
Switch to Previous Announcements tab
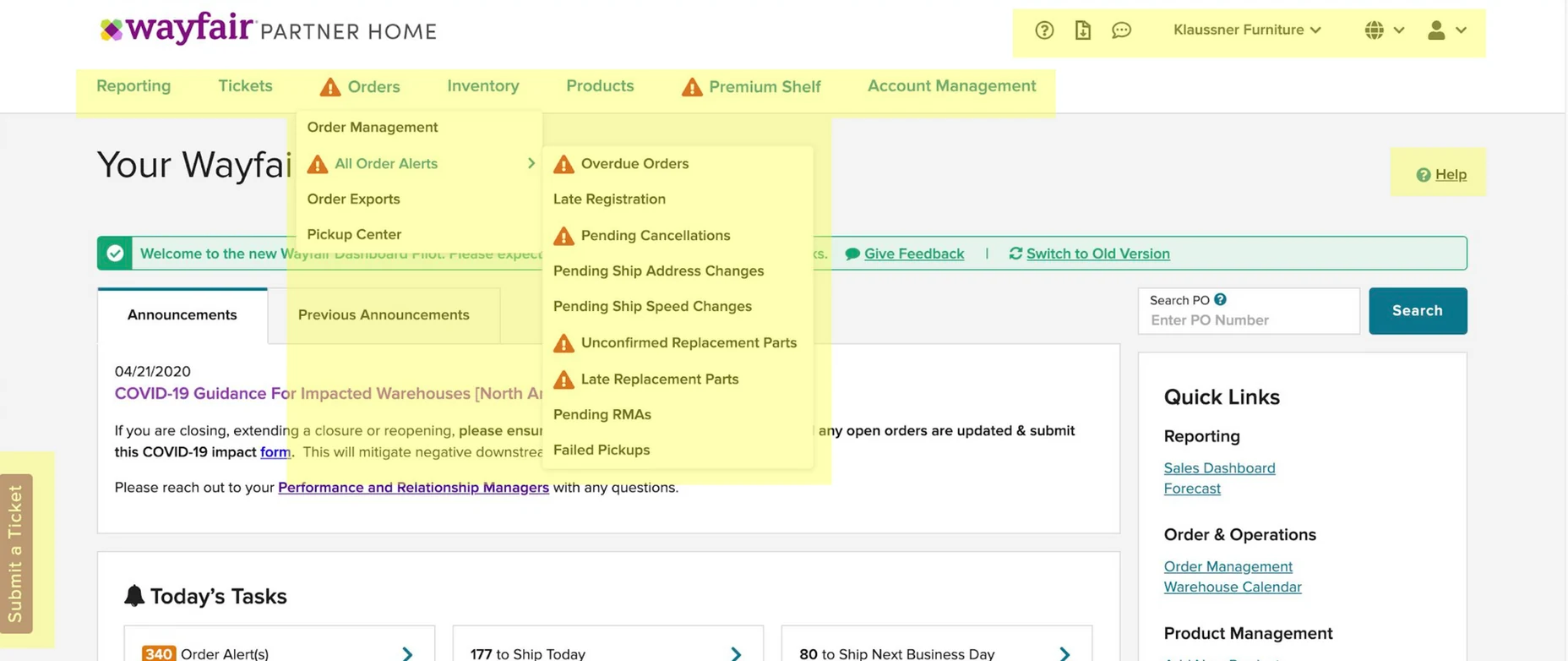pyautogui.click(x=384, y=315)
